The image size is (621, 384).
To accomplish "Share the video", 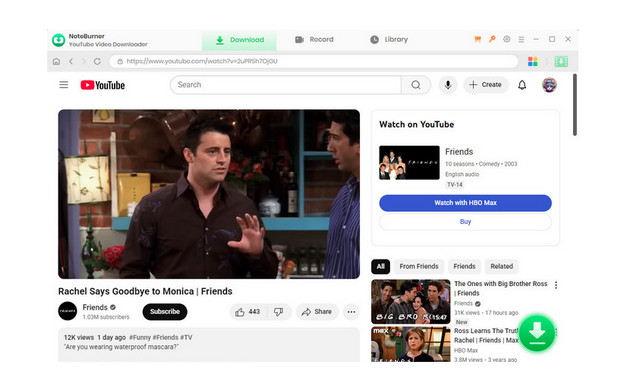I will pos(317,312).
